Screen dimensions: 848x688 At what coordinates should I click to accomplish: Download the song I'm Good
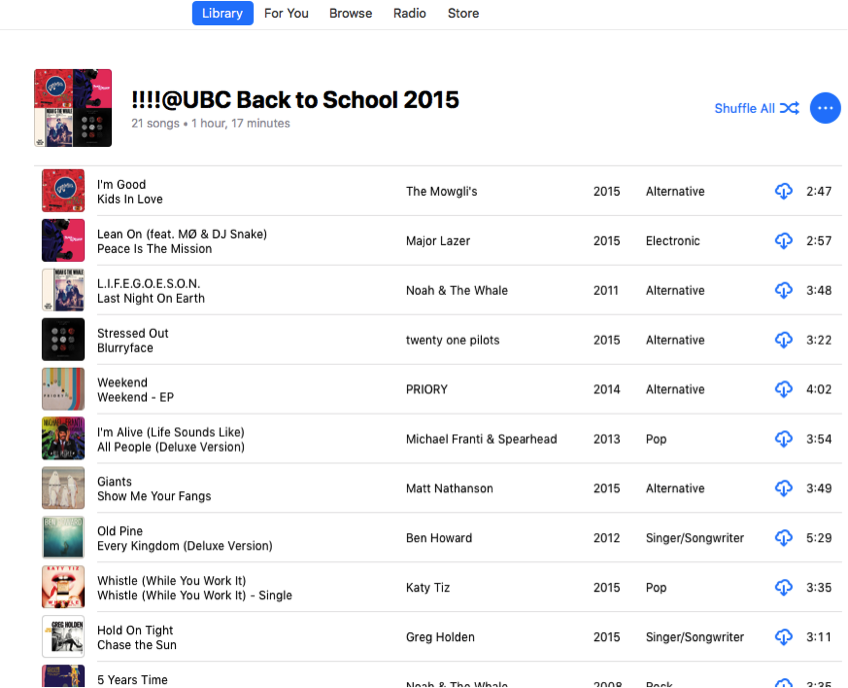(x=784, y=191)
